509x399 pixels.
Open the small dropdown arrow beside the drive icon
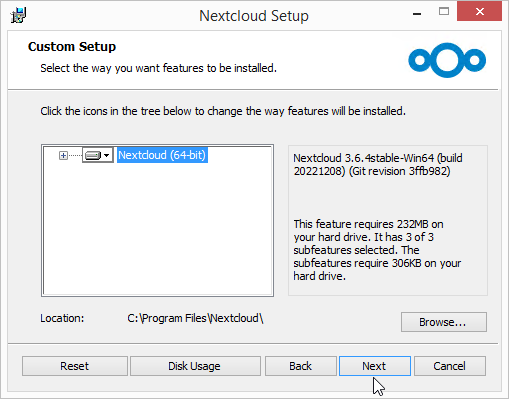[107, 155]
